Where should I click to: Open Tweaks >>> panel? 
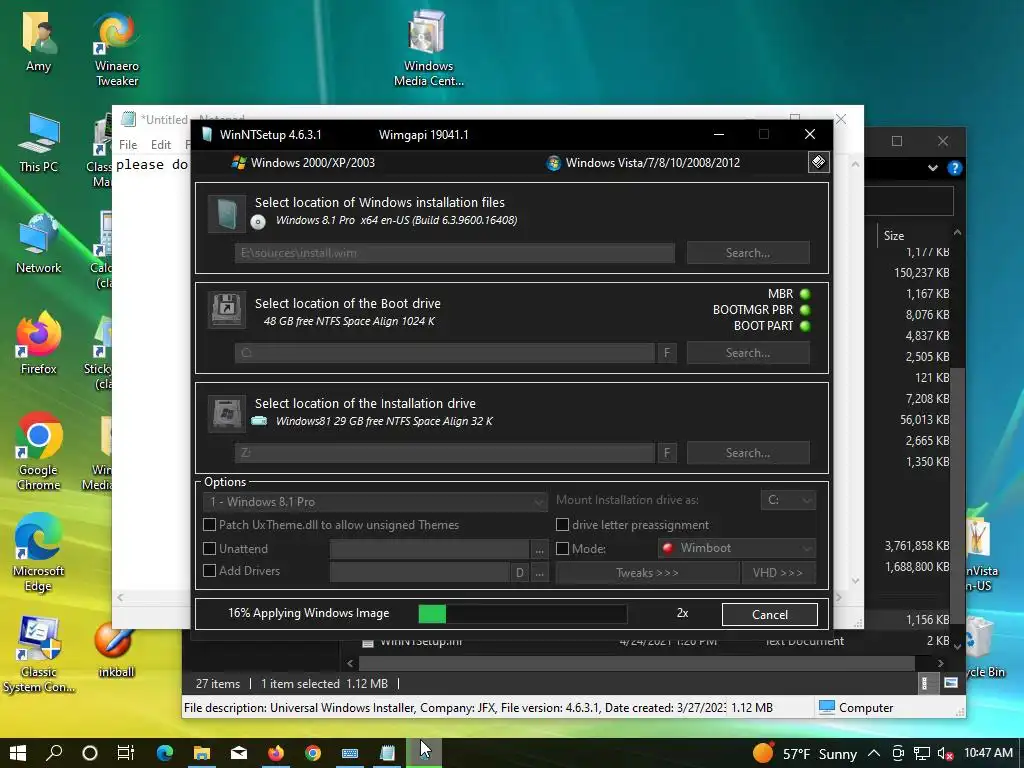[647, 573]
